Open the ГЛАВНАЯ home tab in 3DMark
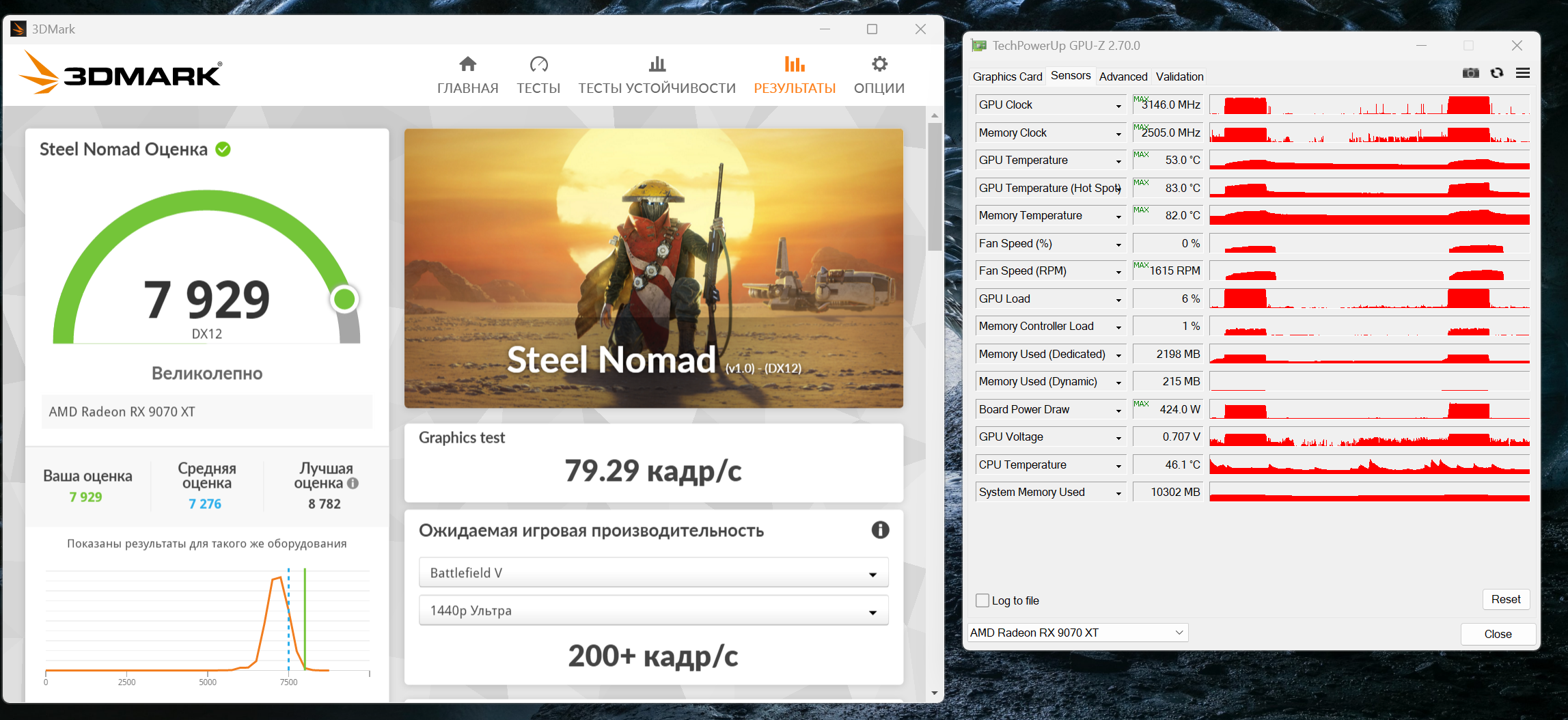 [467, 75]
